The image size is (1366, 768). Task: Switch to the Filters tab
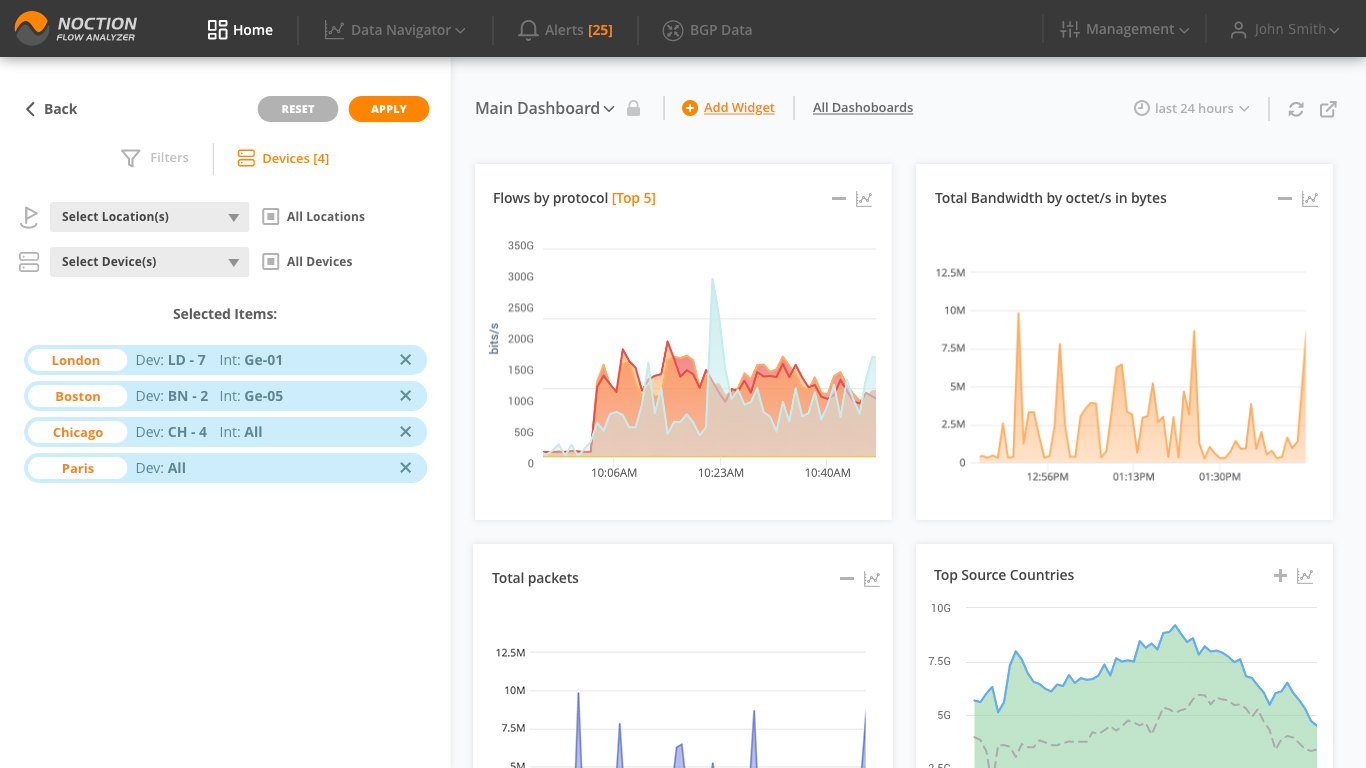pyautogui.click(x=155, y=158)
